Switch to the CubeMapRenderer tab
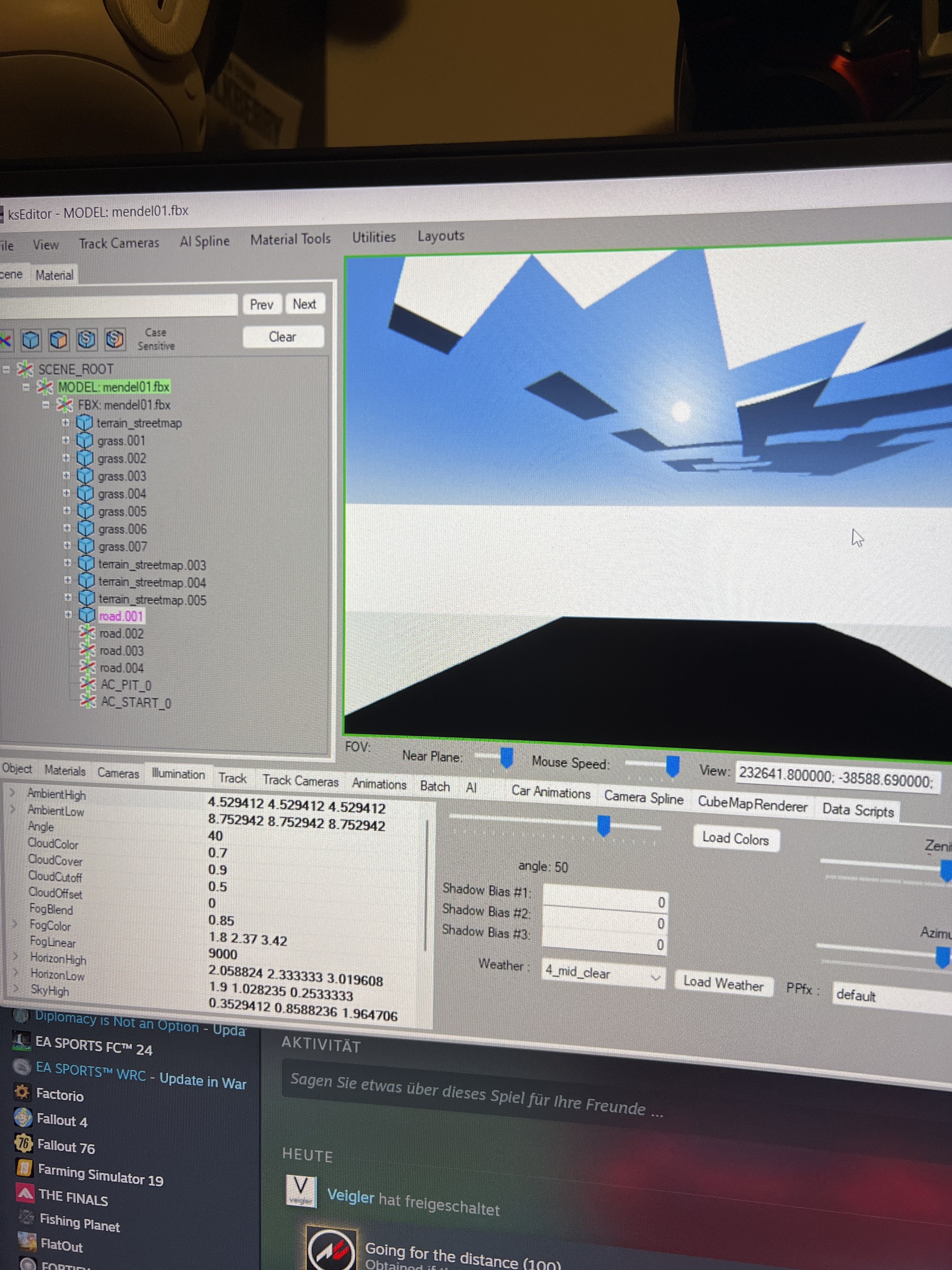The image size is (952, 1270). tap(752, 804)
